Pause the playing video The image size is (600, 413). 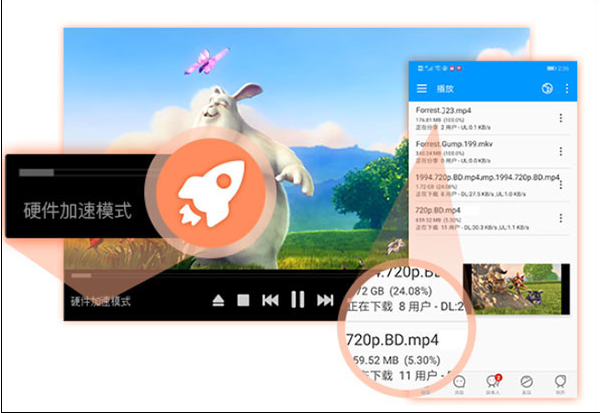(297, 299)
